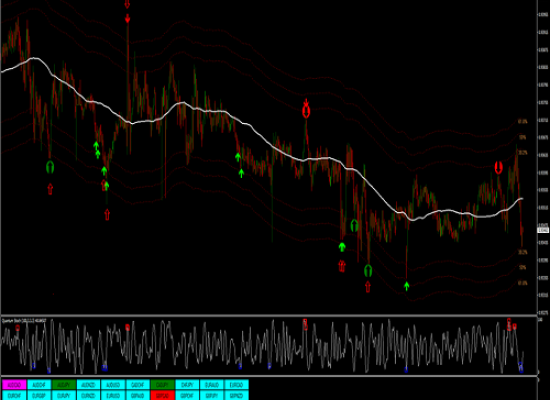The height and width of the screenshot is (400, 550).
Task: Click the red circled sell arrow near the chart's right edge
Action: tap(498, 168)
